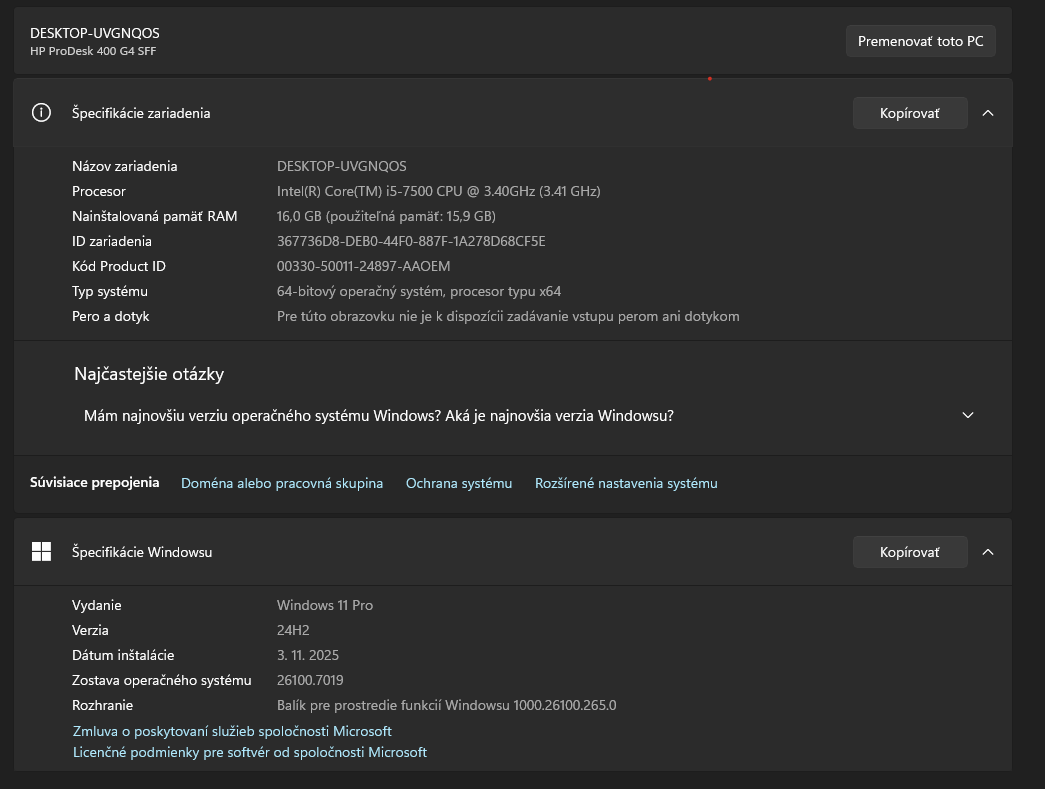
Task: Expand the Windows version FAQ chevron
Action: tap(967, 415)
